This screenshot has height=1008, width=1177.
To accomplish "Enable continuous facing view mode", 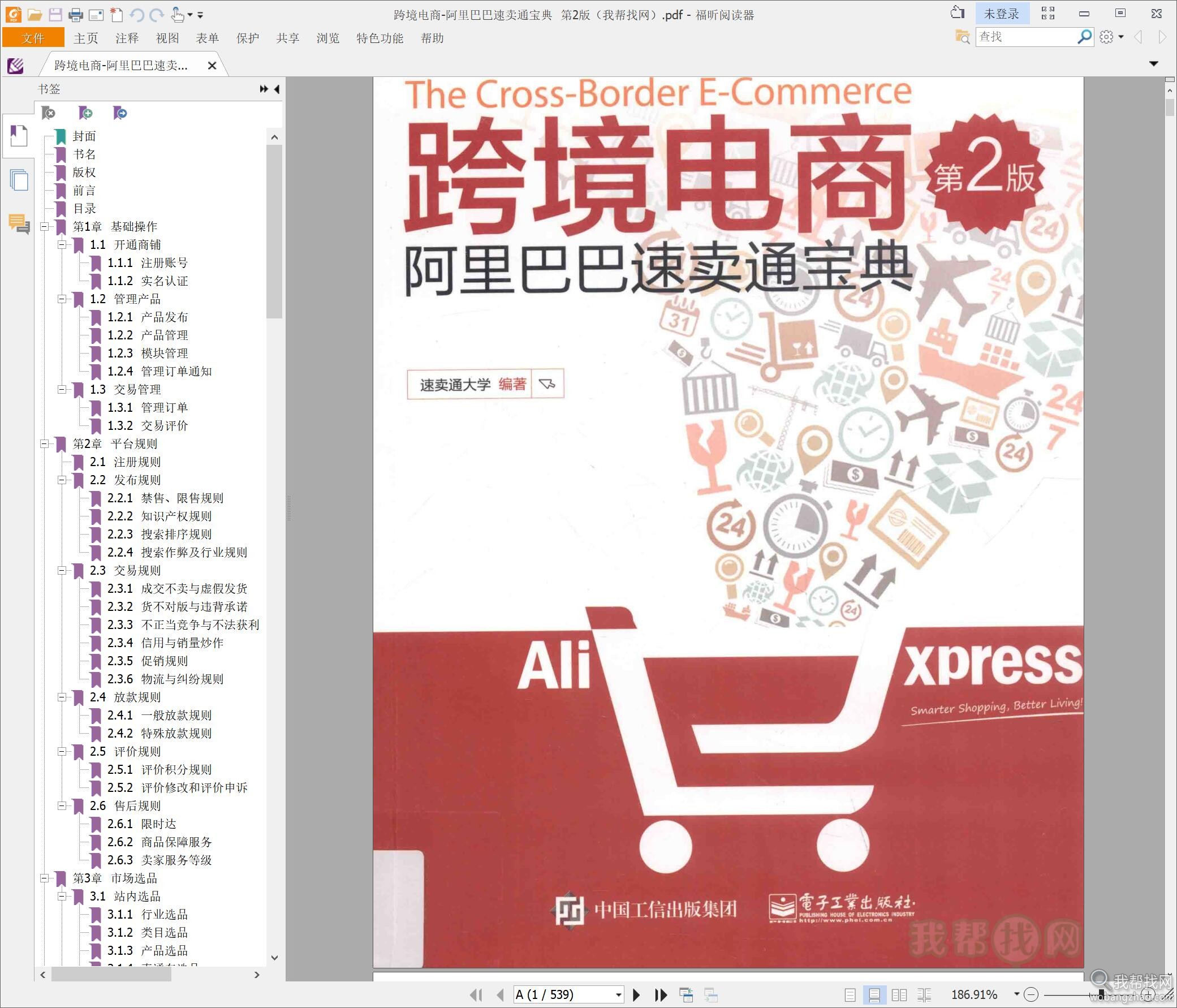I will point(924,995).
